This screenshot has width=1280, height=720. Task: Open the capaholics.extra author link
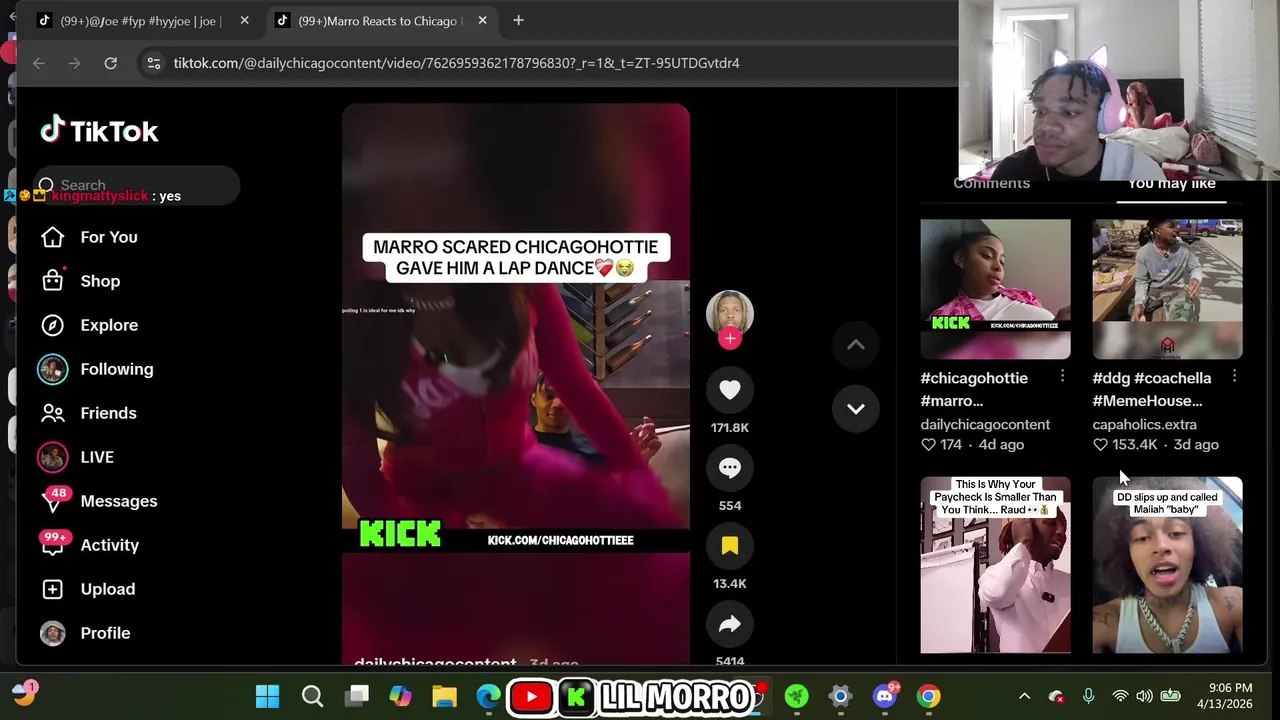click(x=1144, y=424)
